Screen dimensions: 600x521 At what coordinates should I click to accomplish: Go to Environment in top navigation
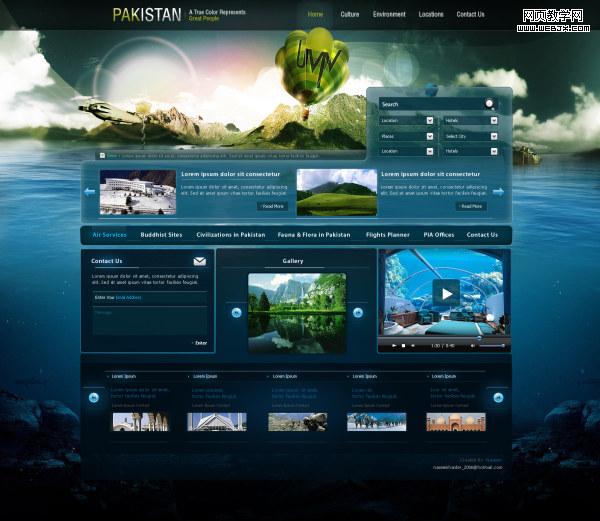point(389,15)
